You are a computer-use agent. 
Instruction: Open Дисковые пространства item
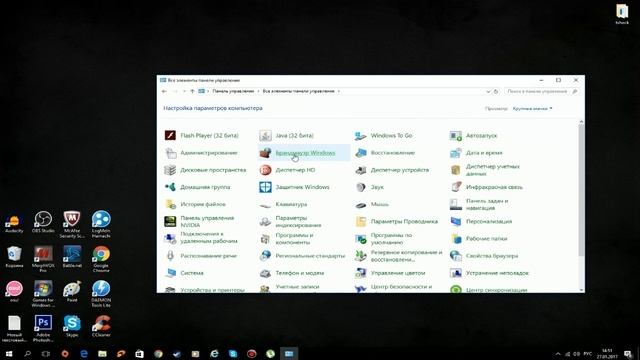coord(205,170)
